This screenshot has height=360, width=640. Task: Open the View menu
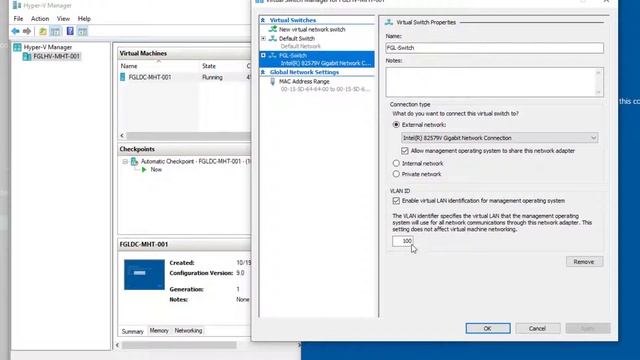click(63, 19)
